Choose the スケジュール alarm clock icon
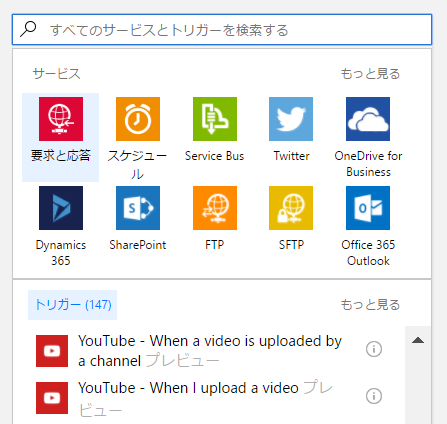The width and height of the screenshot is (447, 424). (x=138, y=119)
